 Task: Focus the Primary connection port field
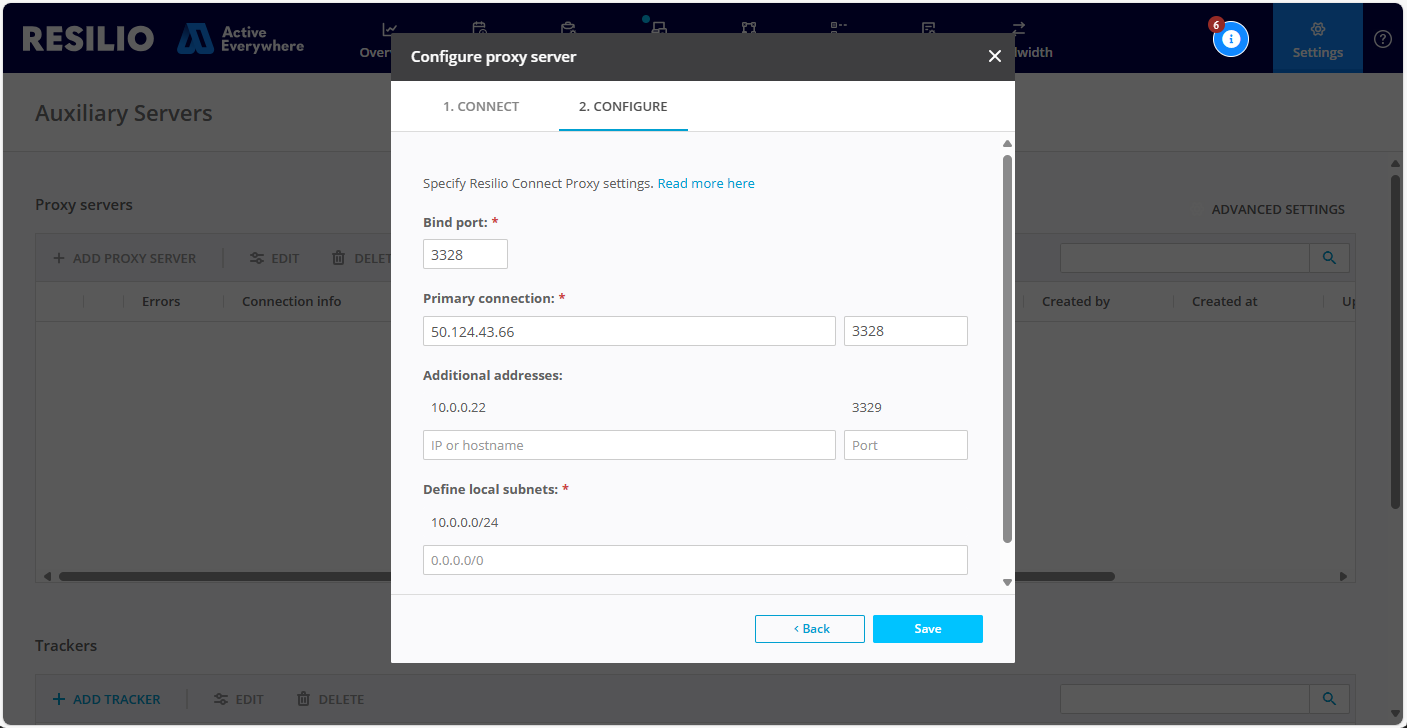click(x=905, y=331)
